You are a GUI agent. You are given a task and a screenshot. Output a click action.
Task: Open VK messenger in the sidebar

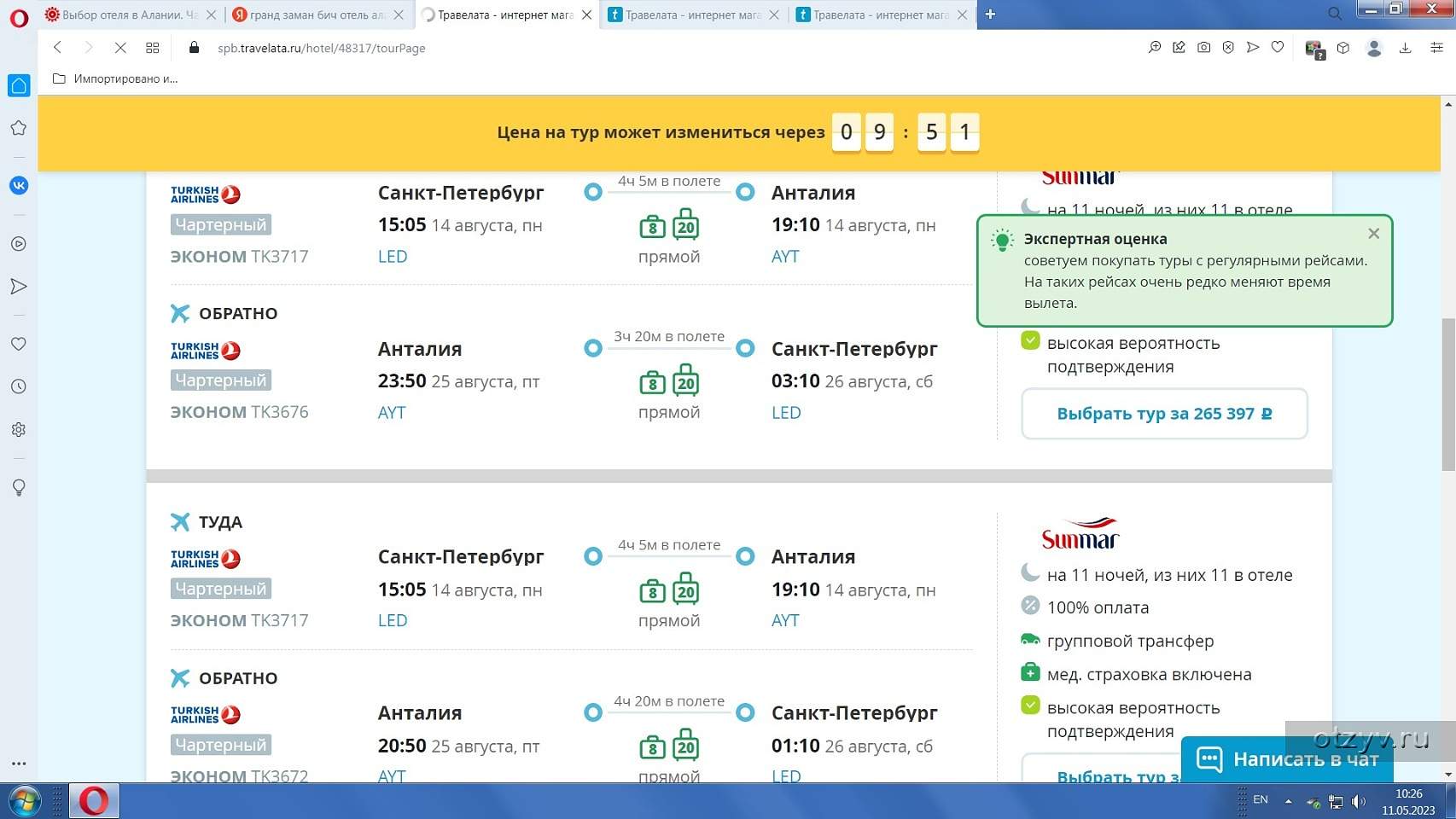[x=19, y=185]
